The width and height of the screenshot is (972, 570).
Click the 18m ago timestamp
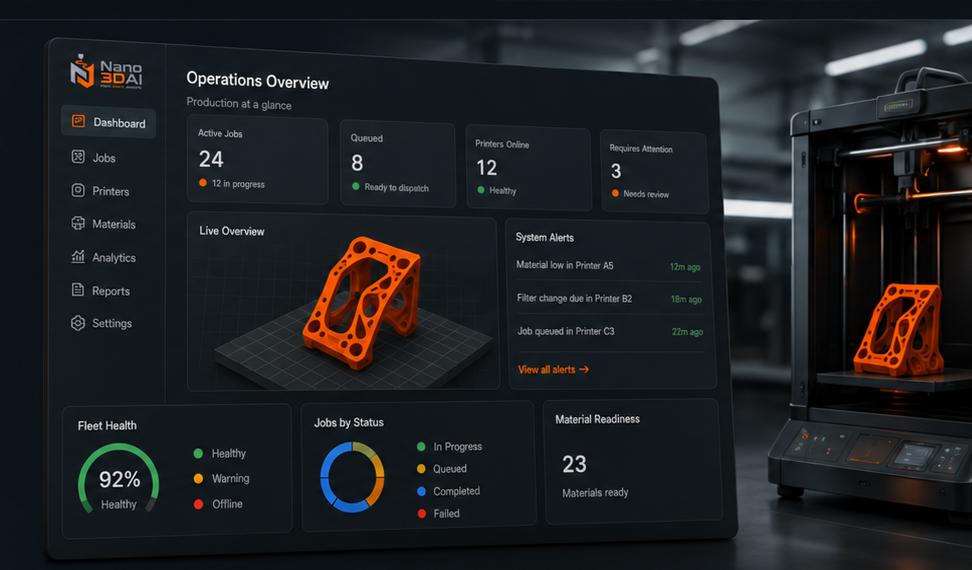[x=686, y=299]
